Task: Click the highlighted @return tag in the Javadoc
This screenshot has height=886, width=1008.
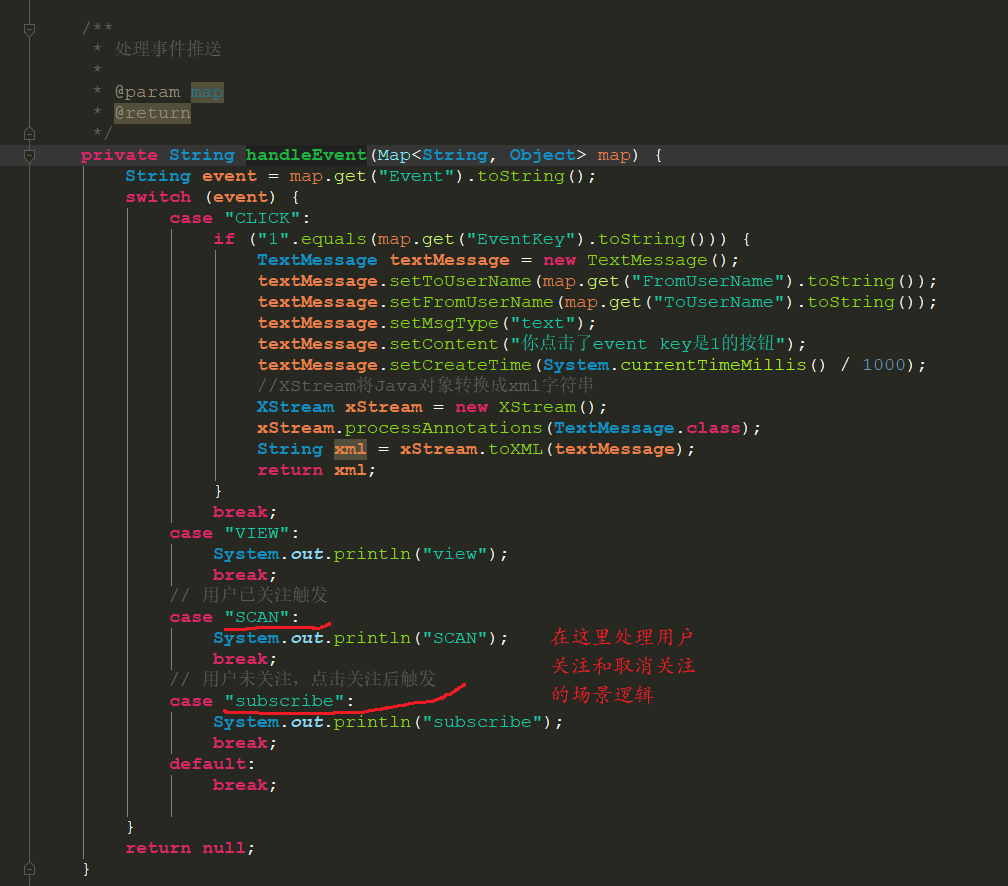Action: 152,113
